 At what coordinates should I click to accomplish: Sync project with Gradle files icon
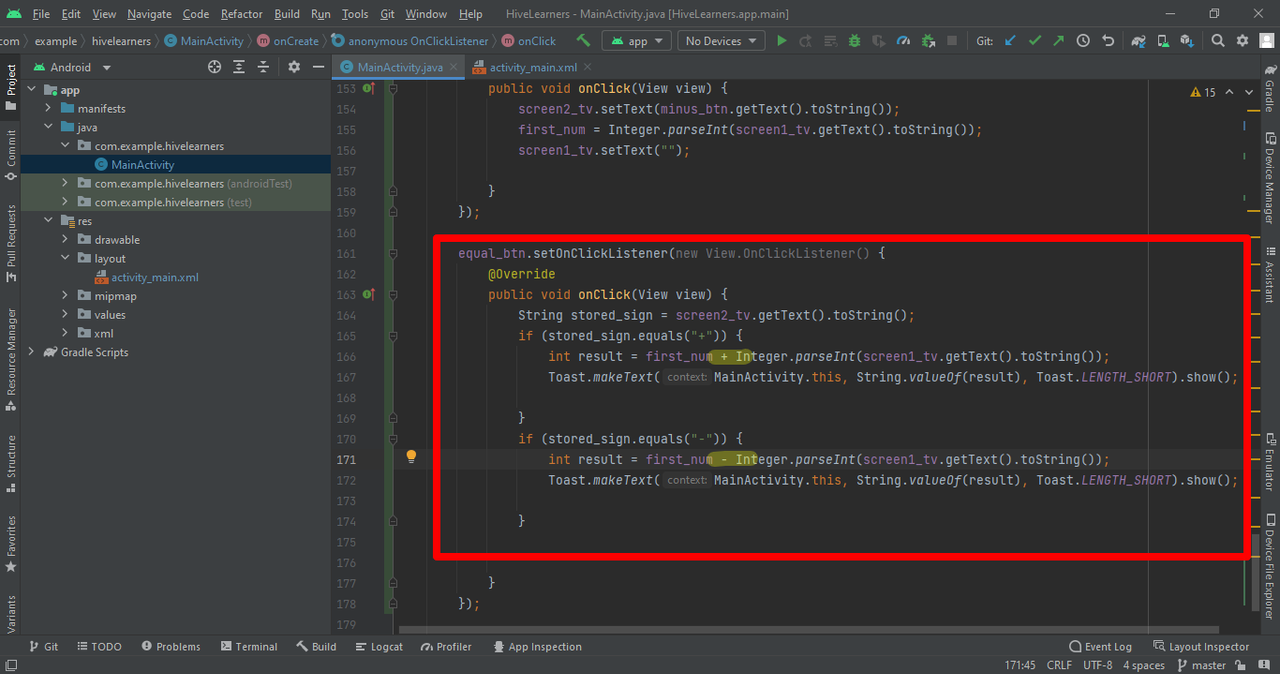point(1138,41)
